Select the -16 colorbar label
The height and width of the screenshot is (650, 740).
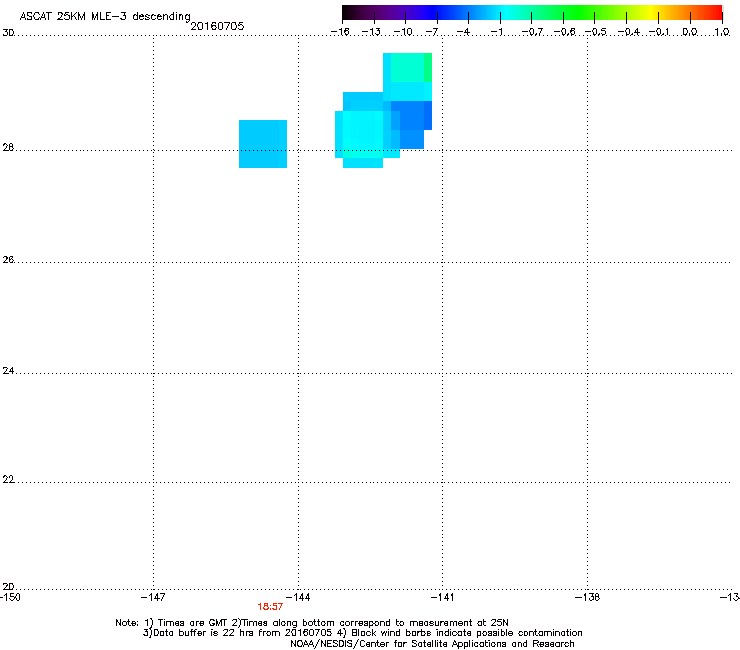(x=340, y=32)
